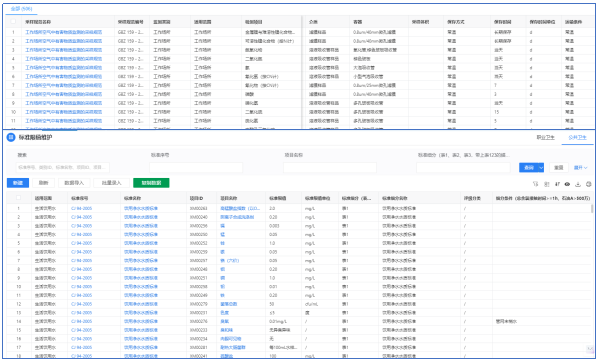Viewport: 597px width, 360px height.
Task: Select the storage time value 15 in row 10
Action: click(496, 112)
